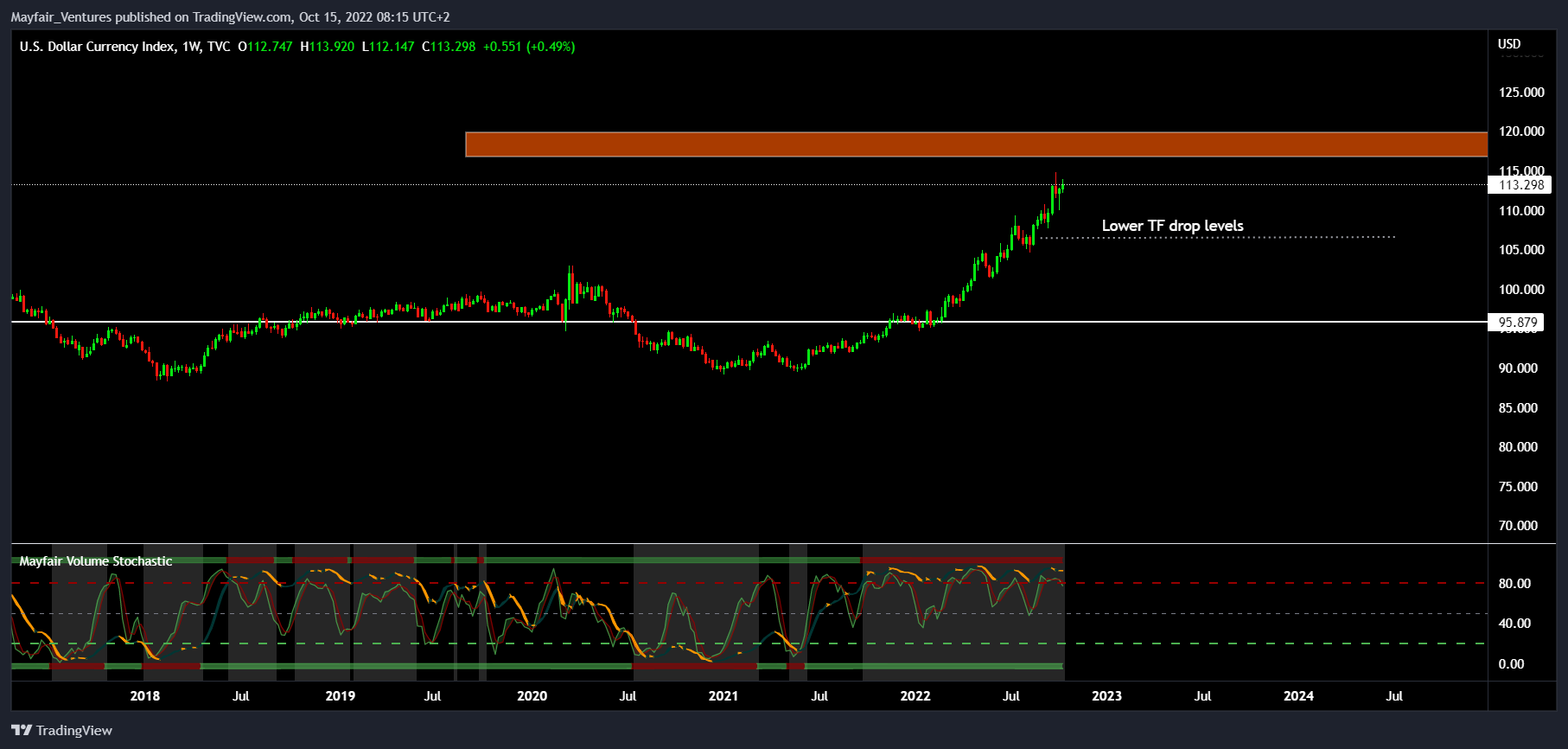The height and width of the screenshot is (749, 1568).
Task: Click the 80.00 stochastic axis label
Action: (1514, 584)
